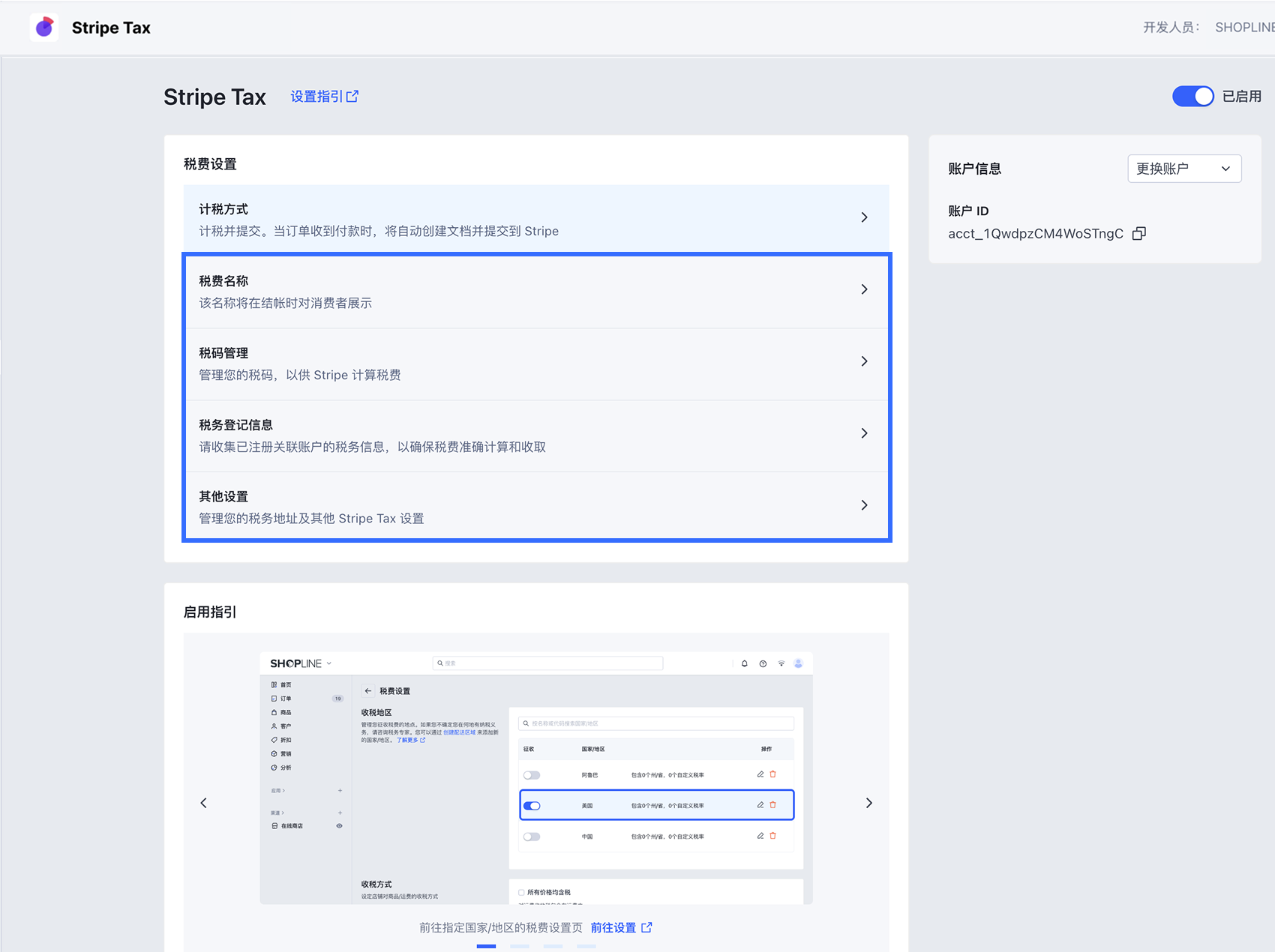The height and width of the screenshot is (952, 1275).
Task: Expand the 计税方式 row chevron
Action: (x=865, y=217)
